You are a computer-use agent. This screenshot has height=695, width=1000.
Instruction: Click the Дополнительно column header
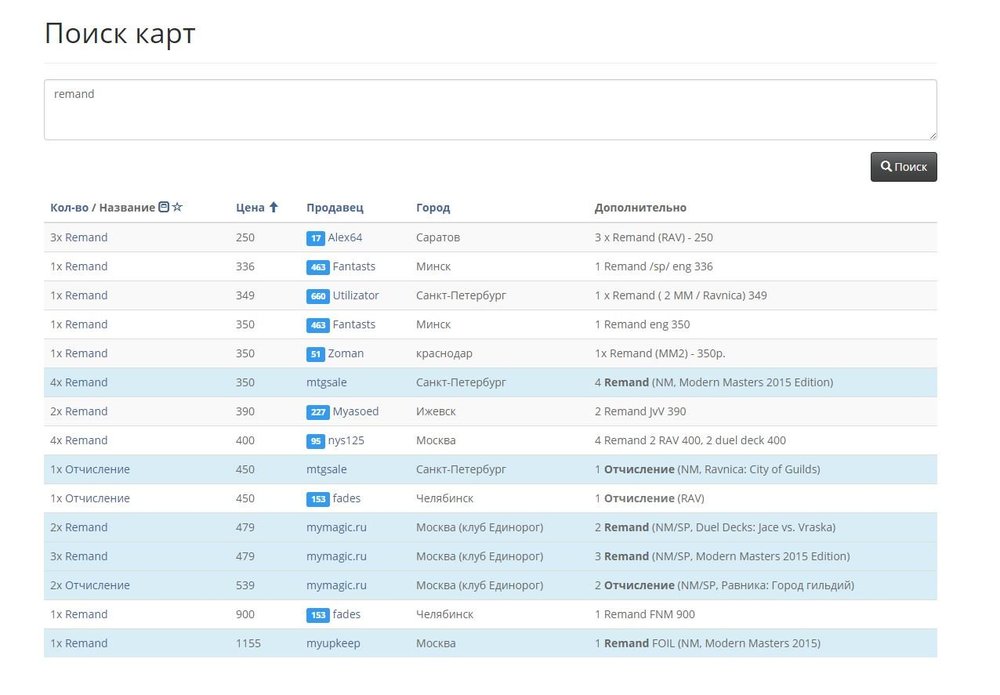click(x=640, y=208)
